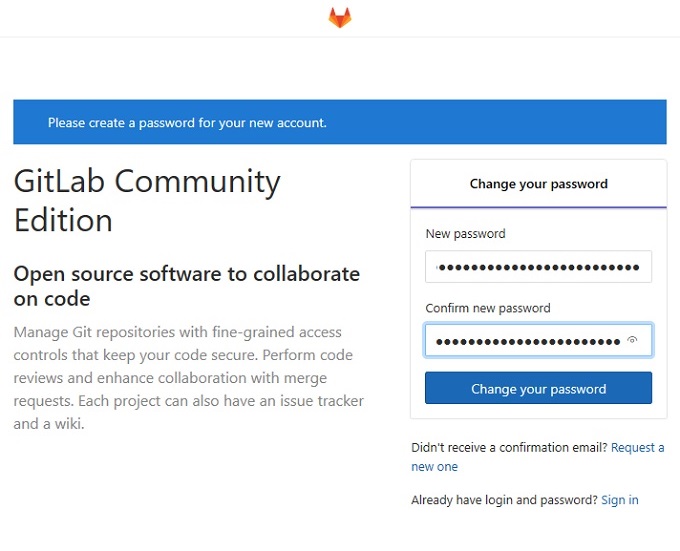Click the Manage Git repositories description paragraph
The height and width of the screenshot is (551, 680).
[x=188, y=378]
